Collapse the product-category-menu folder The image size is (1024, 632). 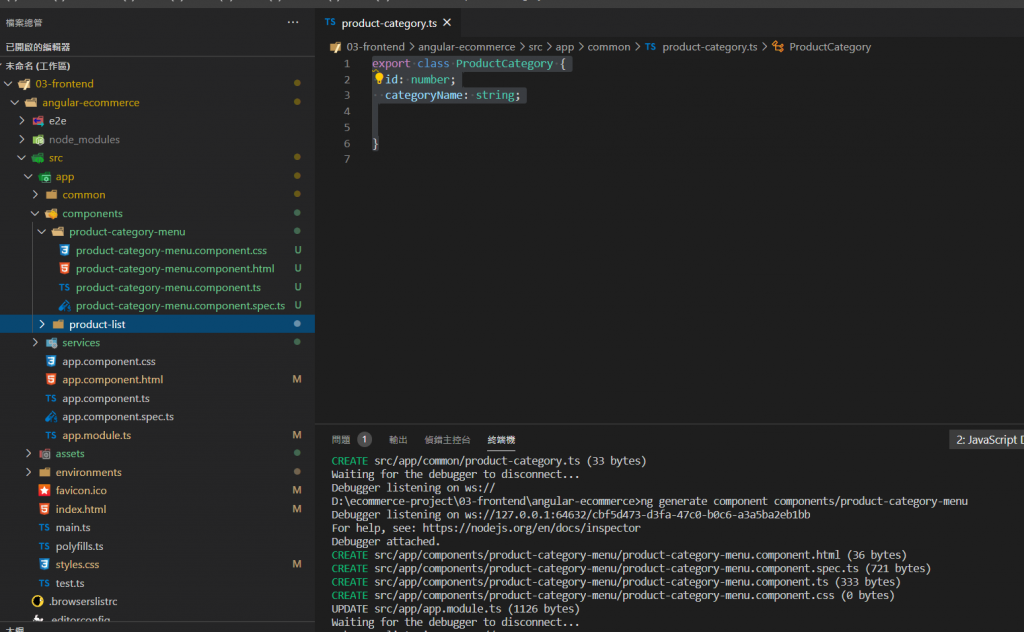[x=42, y=232]
